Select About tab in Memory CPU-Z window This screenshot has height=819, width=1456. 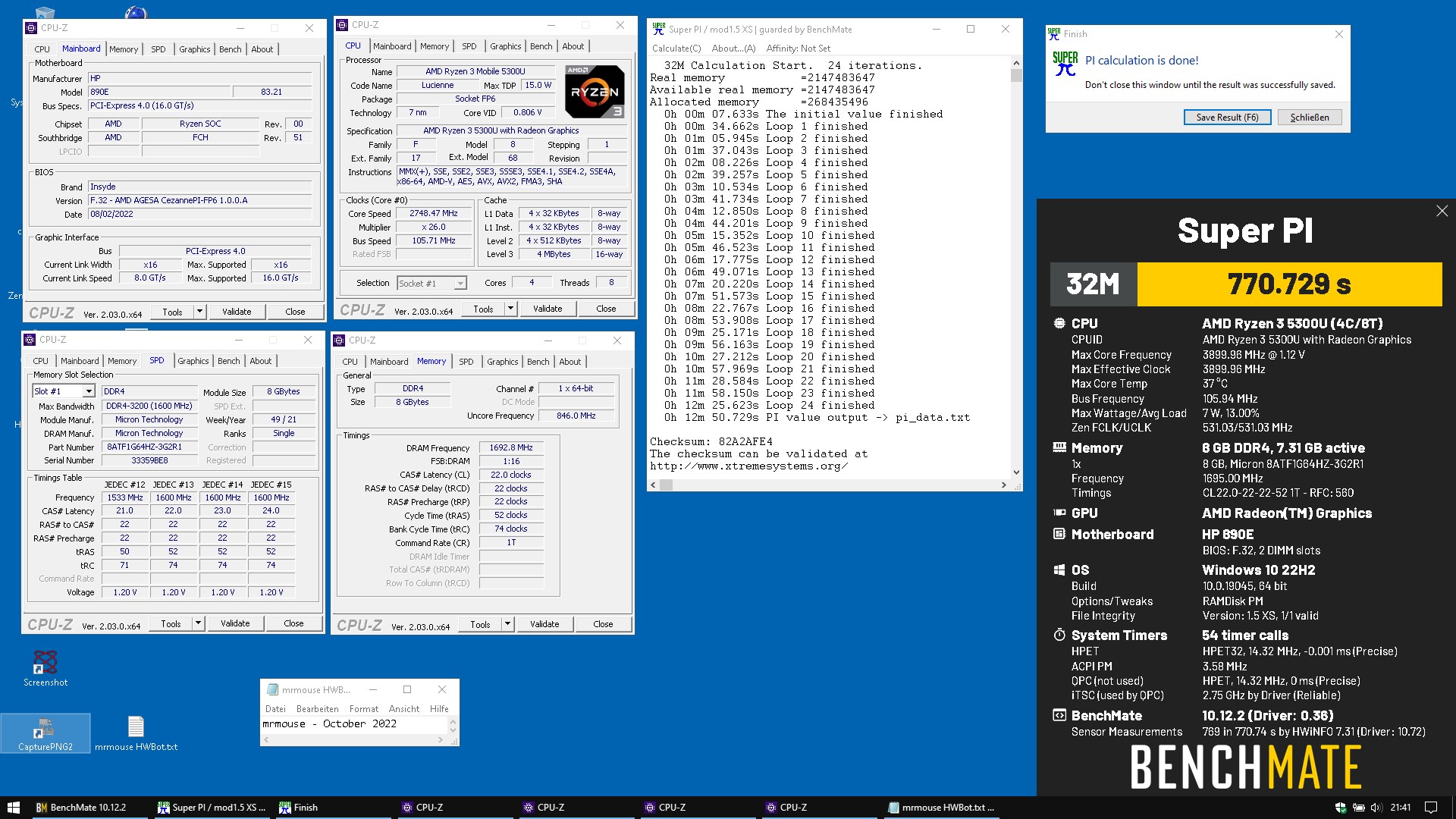pyautogui.click(x=570, y=362)
